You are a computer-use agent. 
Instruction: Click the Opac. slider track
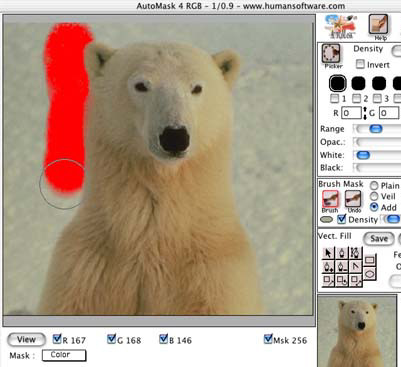coord(378,142)
